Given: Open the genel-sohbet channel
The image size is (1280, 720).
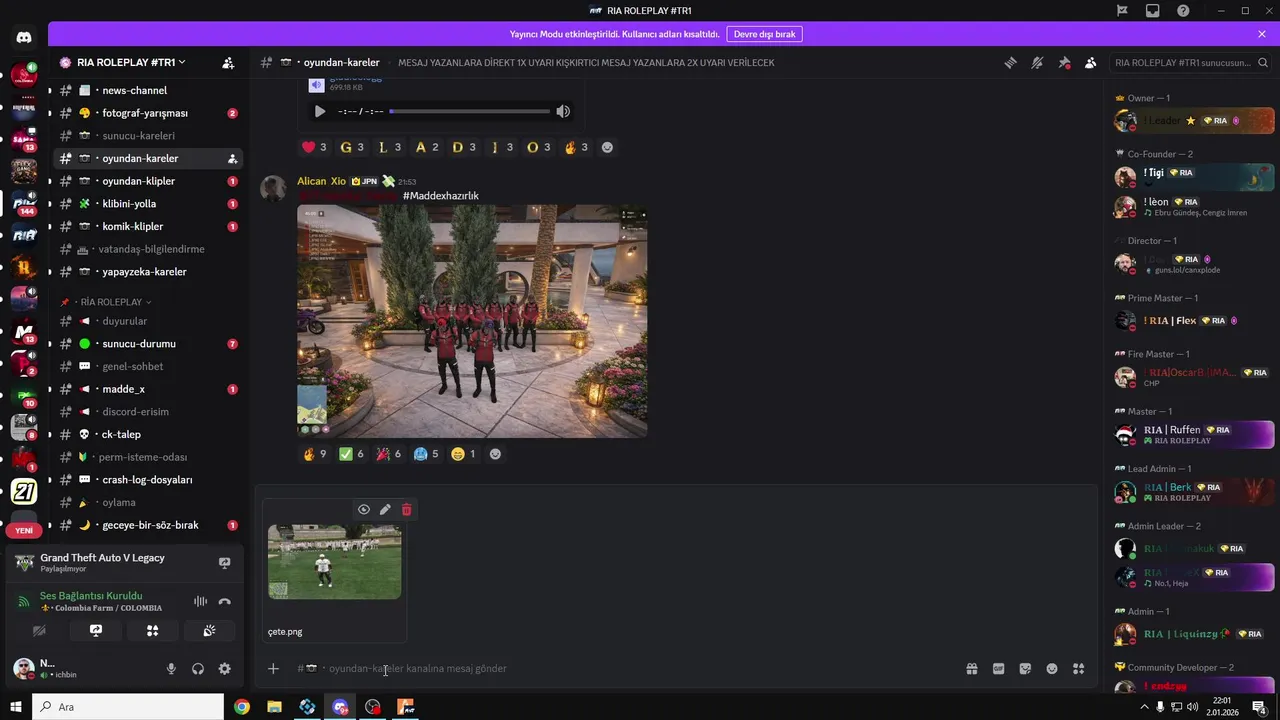Looking at the screenshot, I should [147, 366].
